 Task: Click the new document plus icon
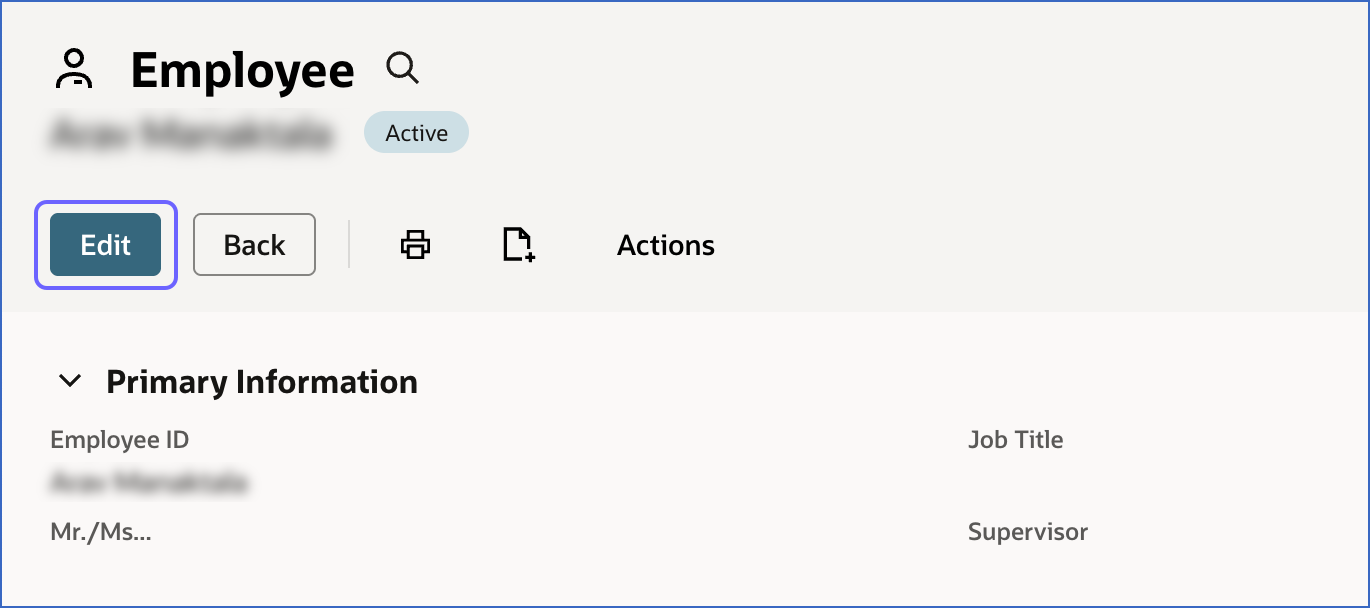click(x=518, y=245)
